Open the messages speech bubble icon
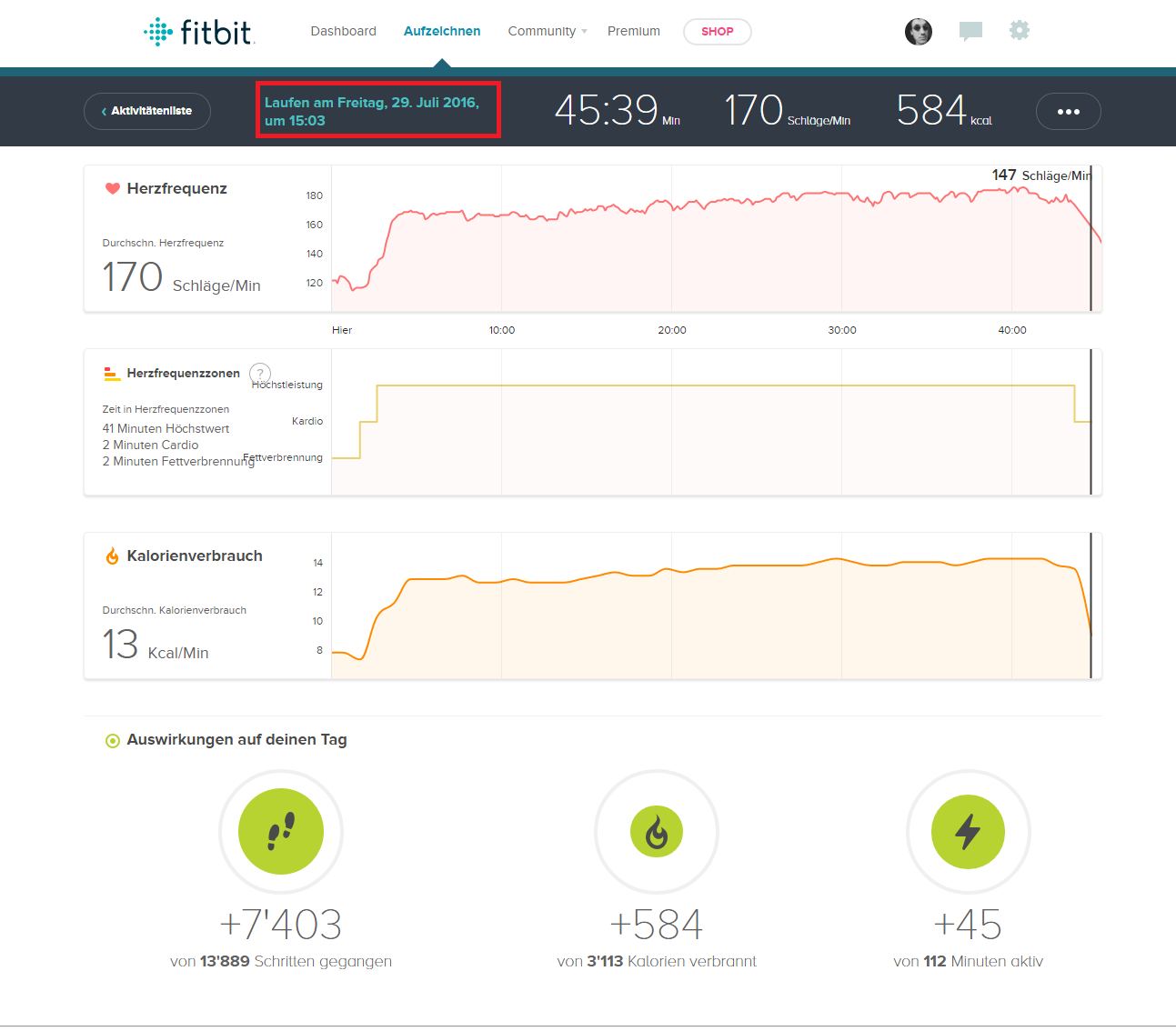This screenshot has width=1176, height=1031. tap(970, 32)
